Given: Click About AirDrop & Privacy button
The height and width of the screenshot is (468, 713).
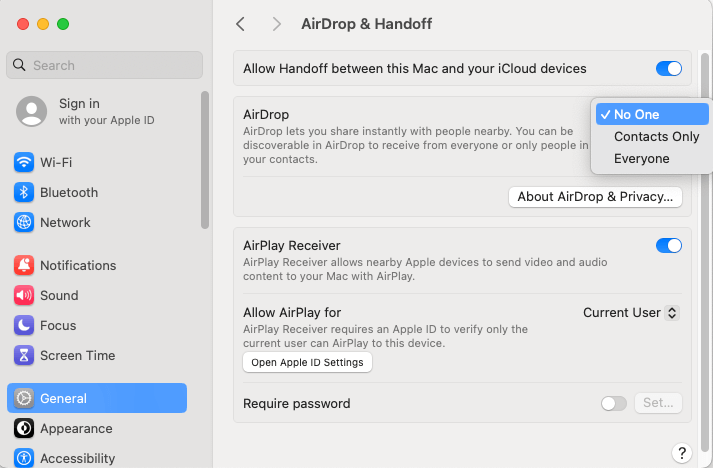Looking at the screenshot, I should [x=595, y=197].
